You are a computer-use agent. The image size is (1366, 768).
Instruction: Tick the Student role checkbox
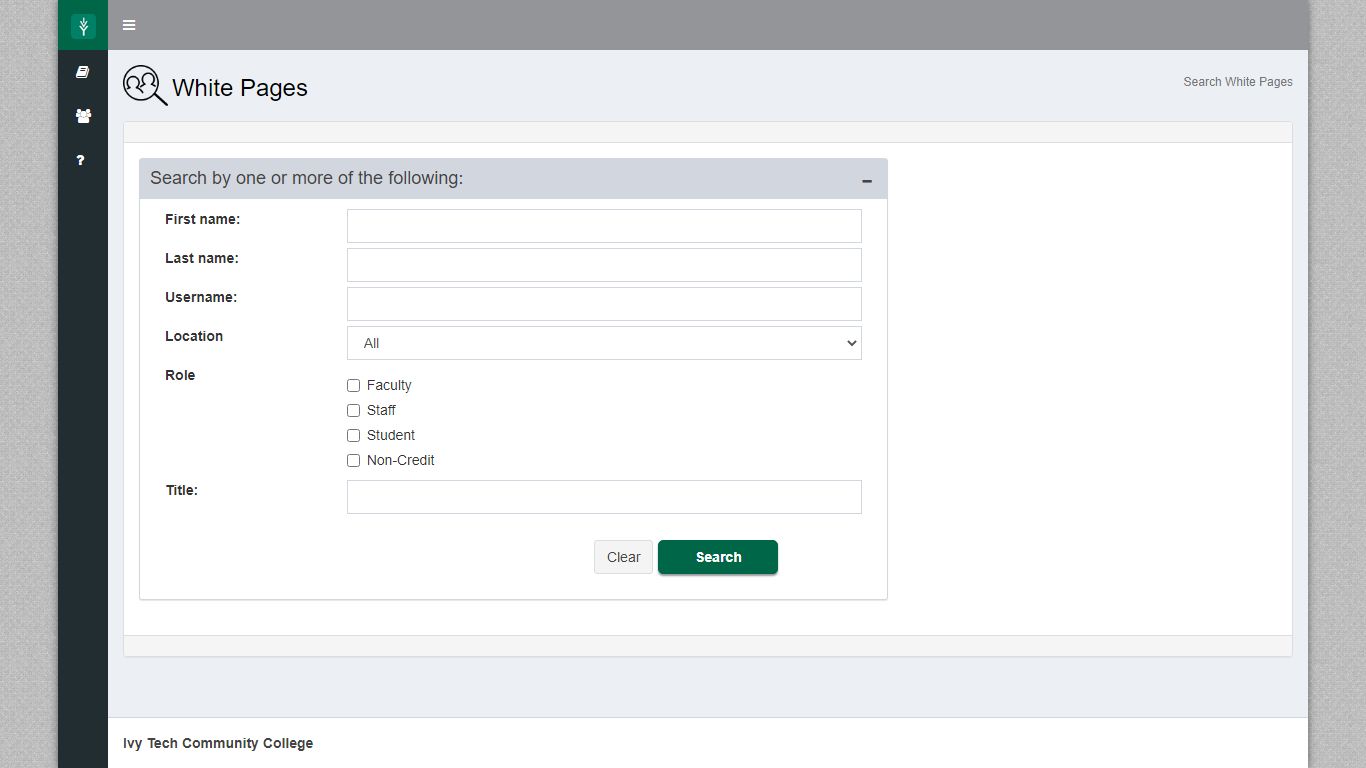(x=353, y=435)
